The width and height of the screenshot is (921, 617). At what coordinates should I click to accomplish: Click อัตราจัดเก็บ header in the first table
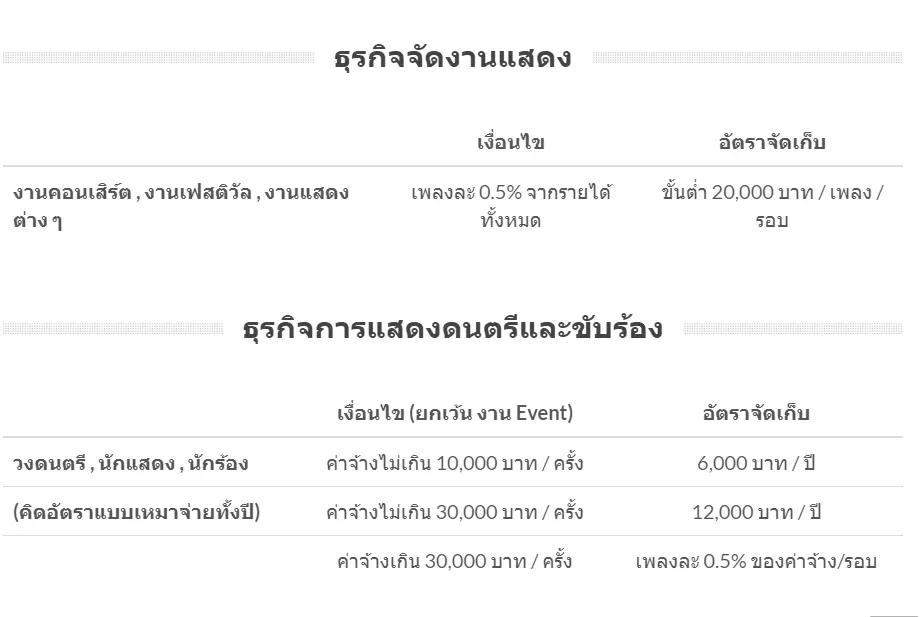772,142
